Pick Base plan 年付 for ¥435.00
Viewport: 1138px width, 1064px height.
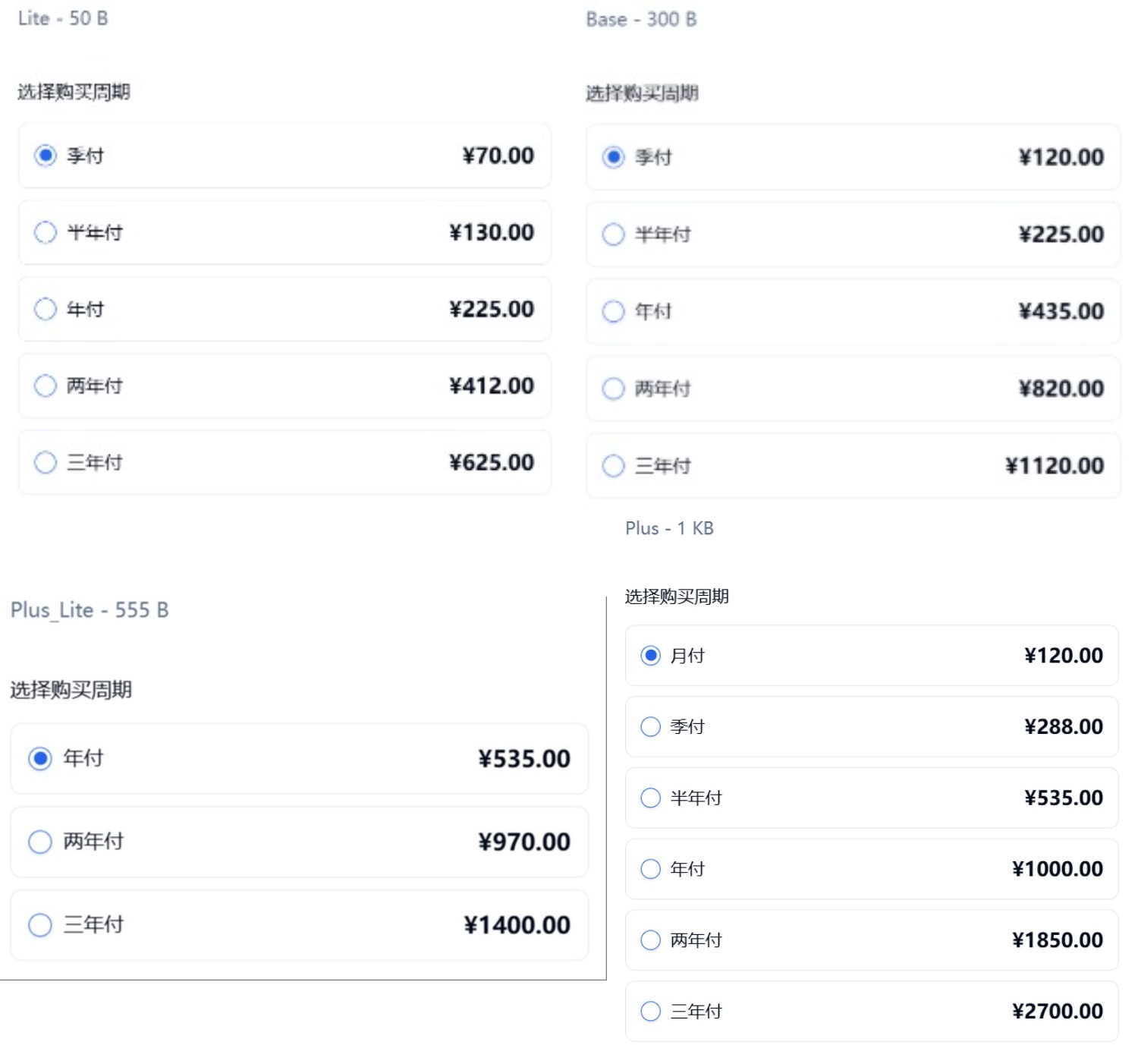click(613, 311)
